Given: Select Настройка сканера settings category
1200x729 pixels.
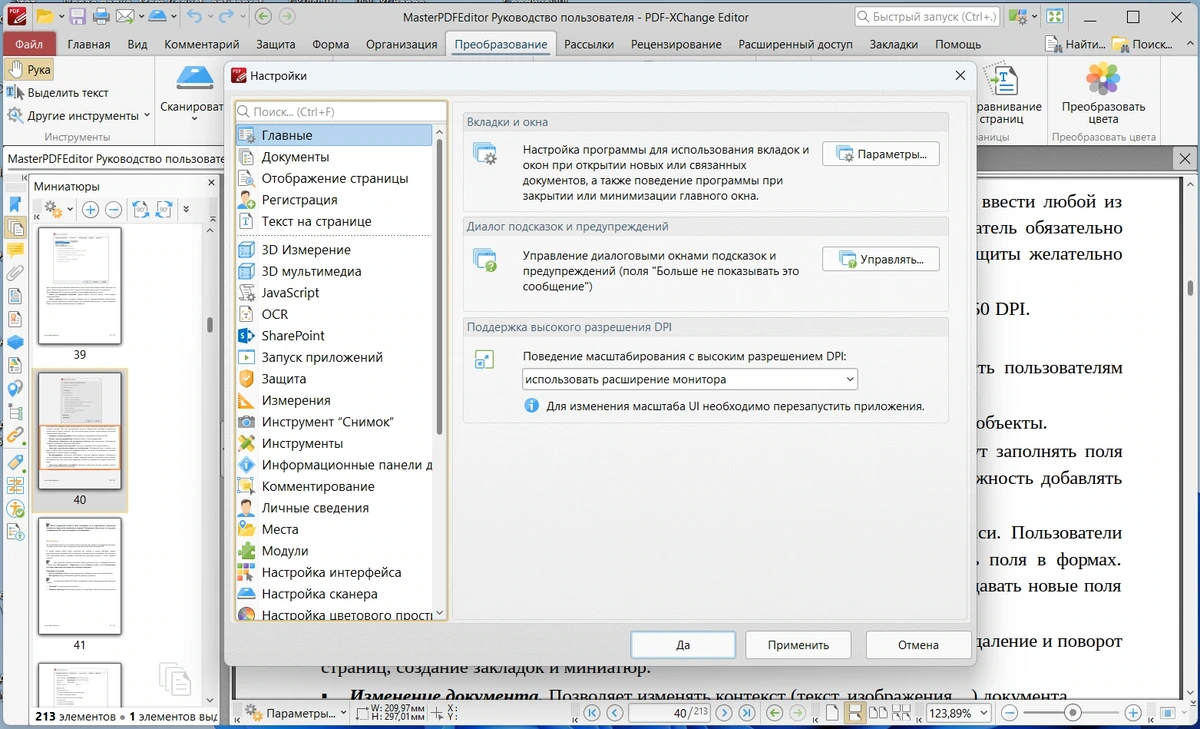Looking at the screenshot, I should point(334,594).
